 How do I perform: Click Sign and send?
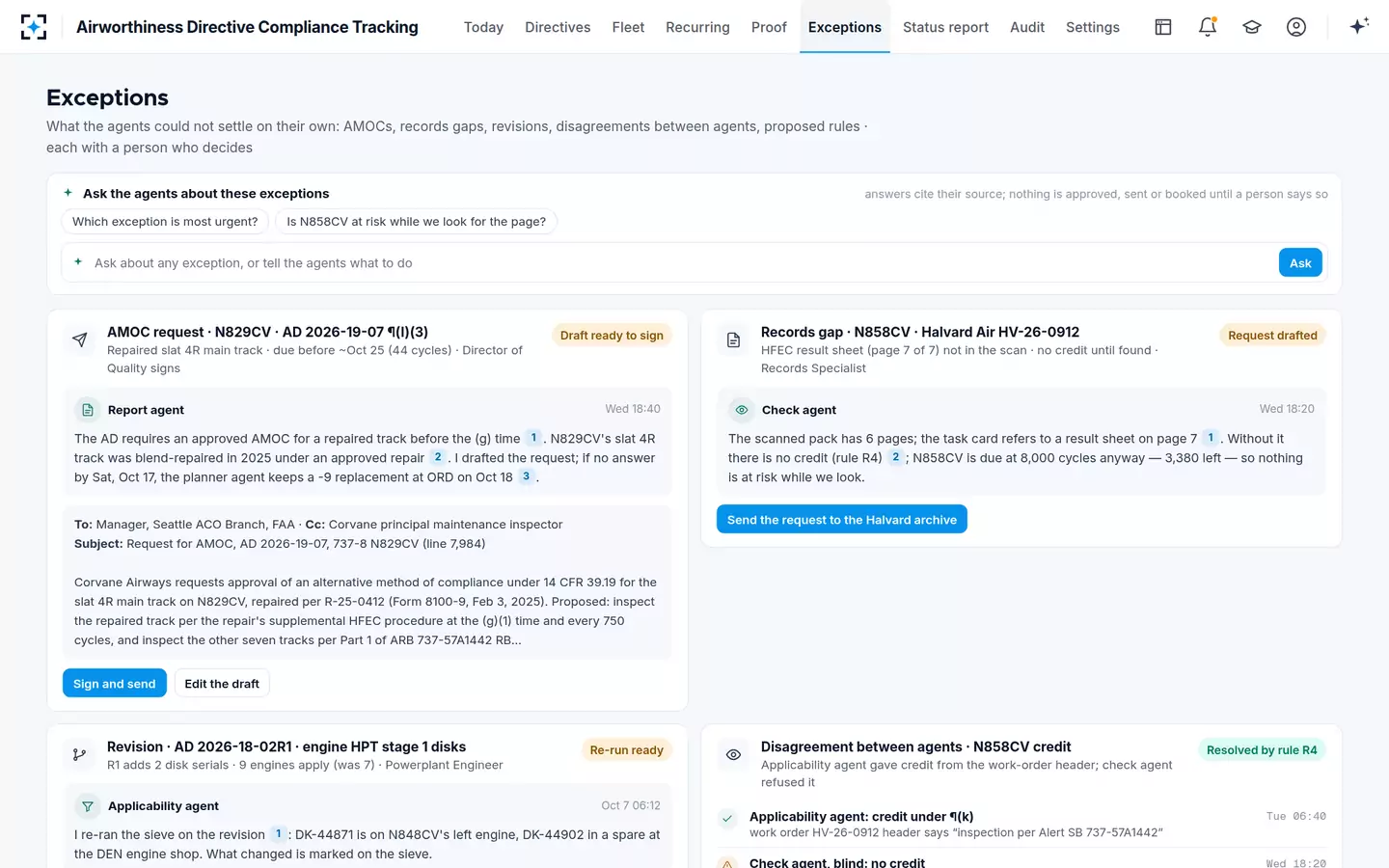pyautogui.click(x=114, y=683)
